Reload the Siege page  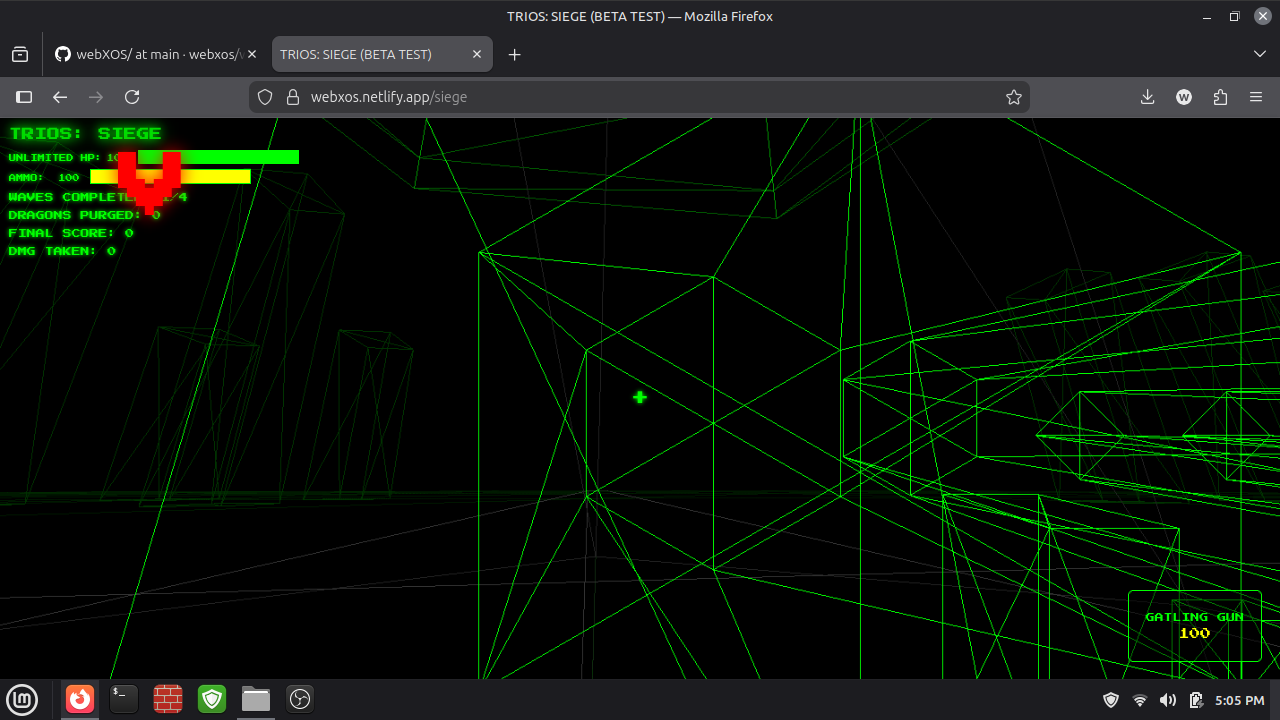point(132,97)
